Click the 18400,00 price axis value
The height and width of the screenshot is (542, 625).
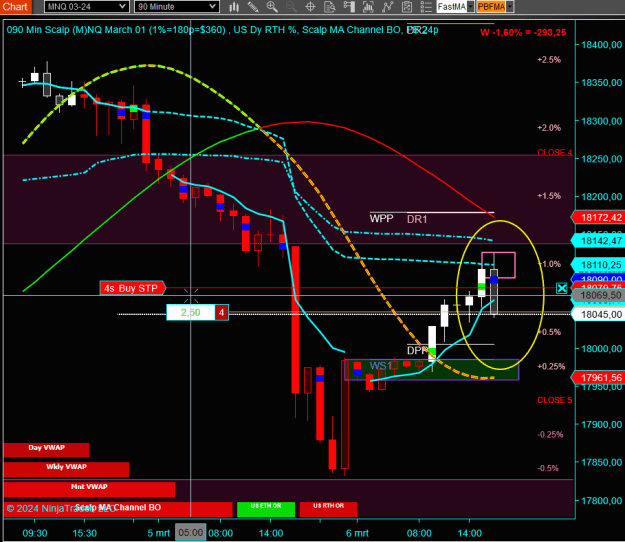click(602, 45)
